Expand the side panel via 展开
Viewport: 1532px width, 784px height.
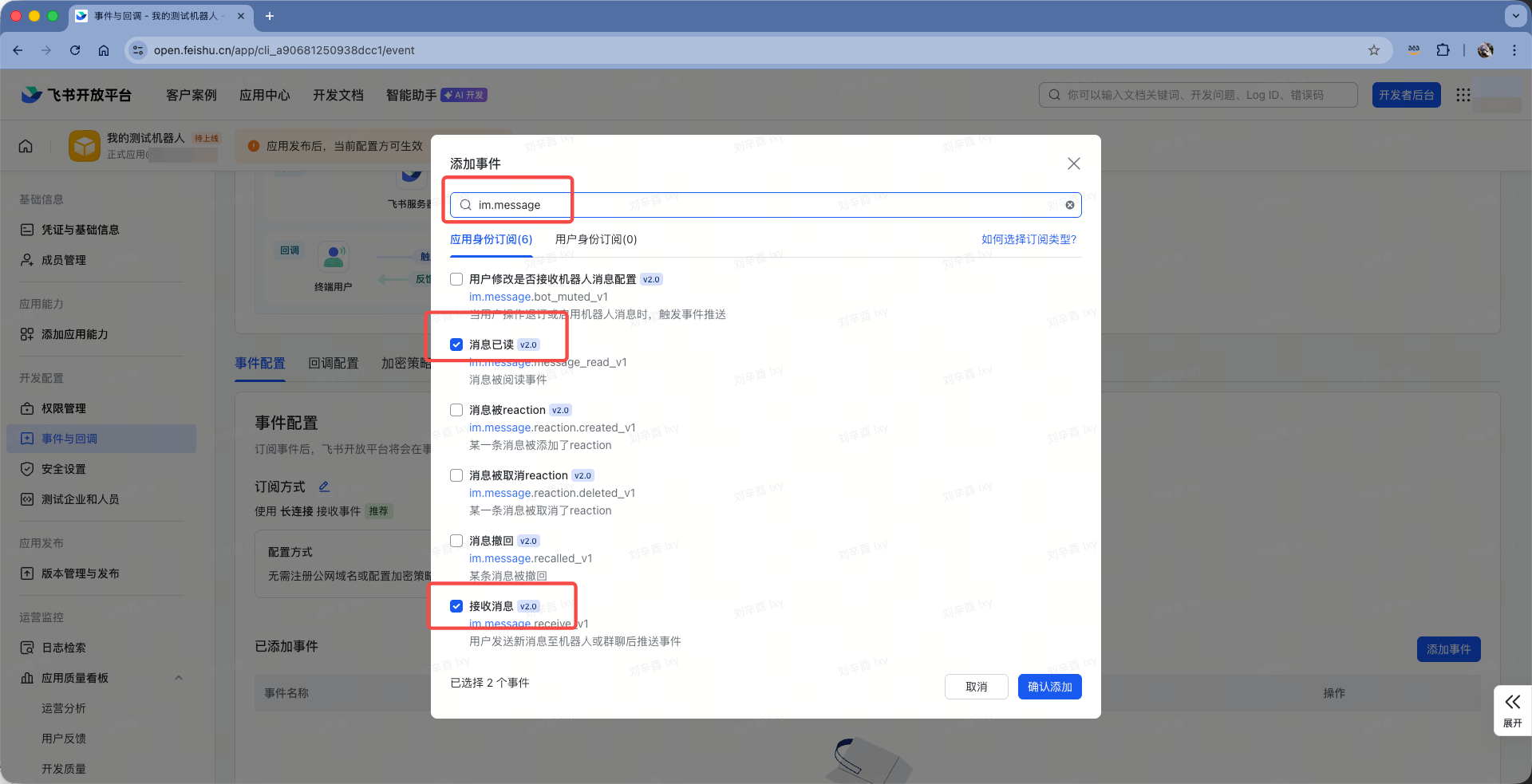pos(1512,709)
